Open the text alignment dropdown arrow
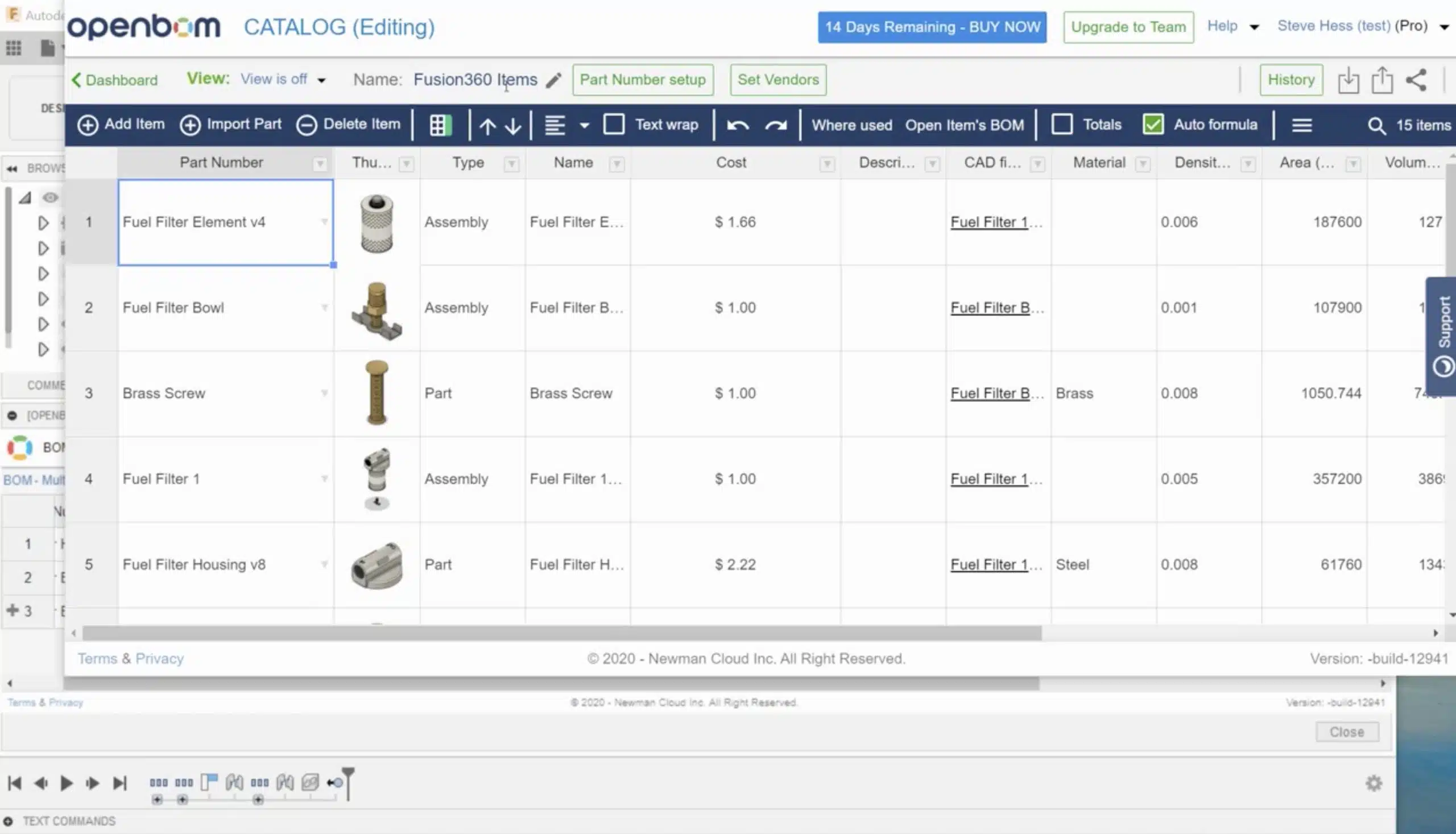Viewport: 1456px width, 834px height. (x=585, y=126)
